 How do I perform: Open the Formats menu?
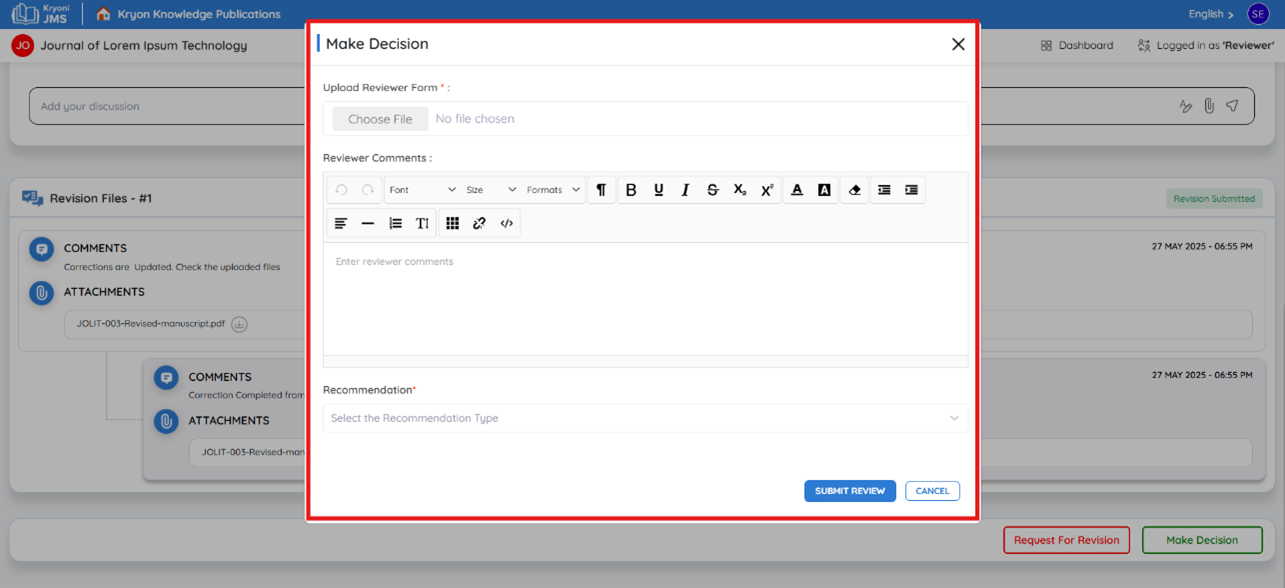[x=554, y=190]
